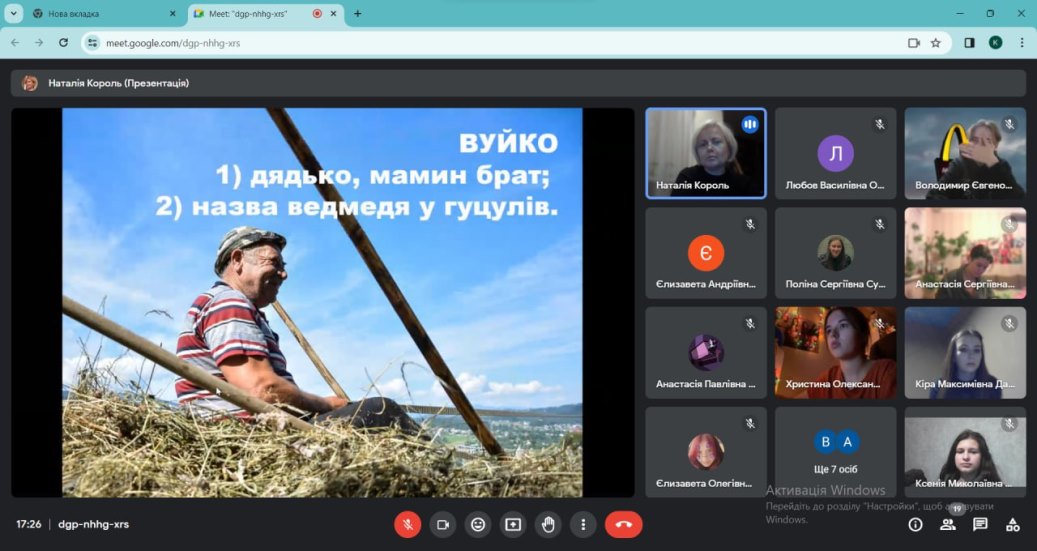Click Анастасія Павлівна's participant tile
The width and height of the screenshot is (1037, 551).
706,353
